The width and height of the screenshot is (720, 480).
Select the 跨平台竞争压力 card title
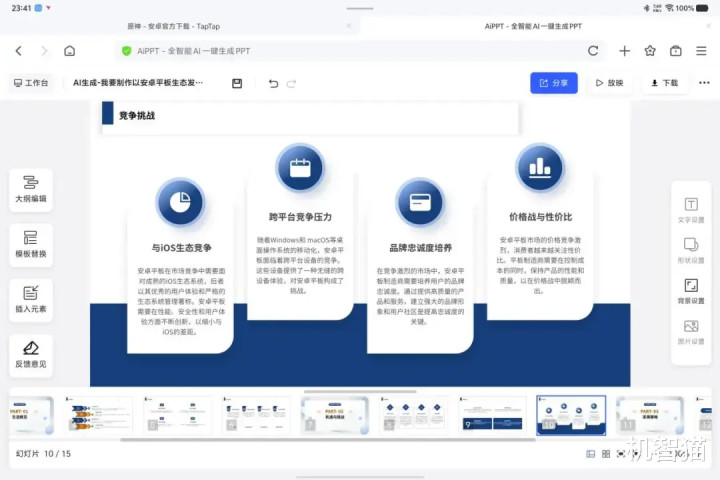tap(300, 217)
